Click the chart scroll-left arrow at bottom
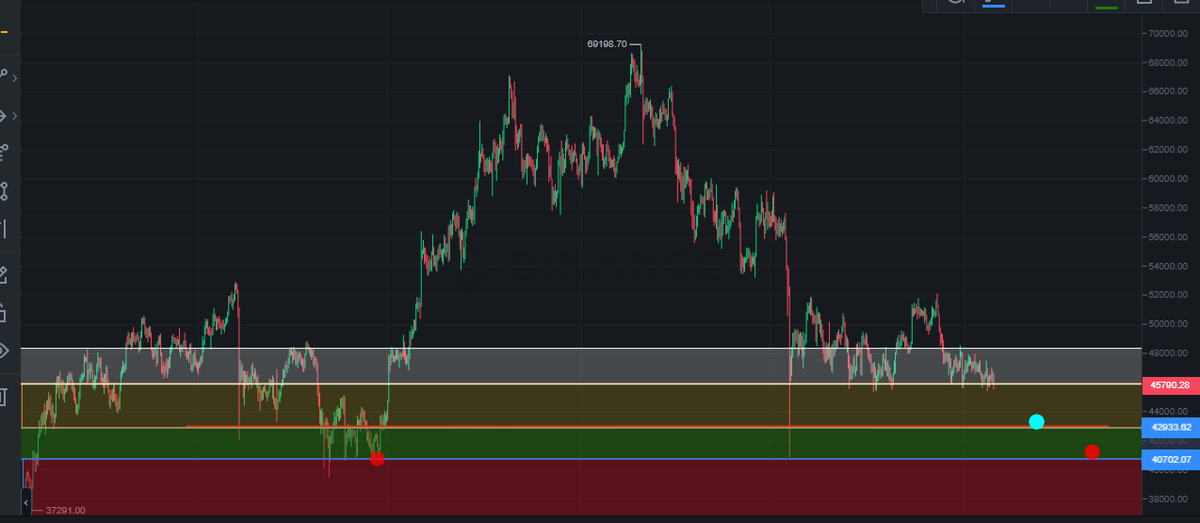Viewport: 1200px width, 523px height. click(27, 500)
